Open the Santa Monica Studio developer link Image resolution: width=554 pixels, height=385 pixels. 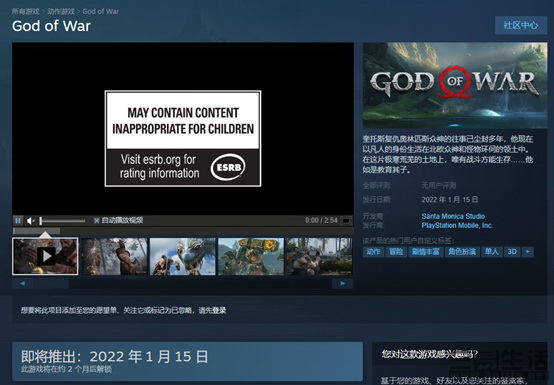(x=453, y=216)
